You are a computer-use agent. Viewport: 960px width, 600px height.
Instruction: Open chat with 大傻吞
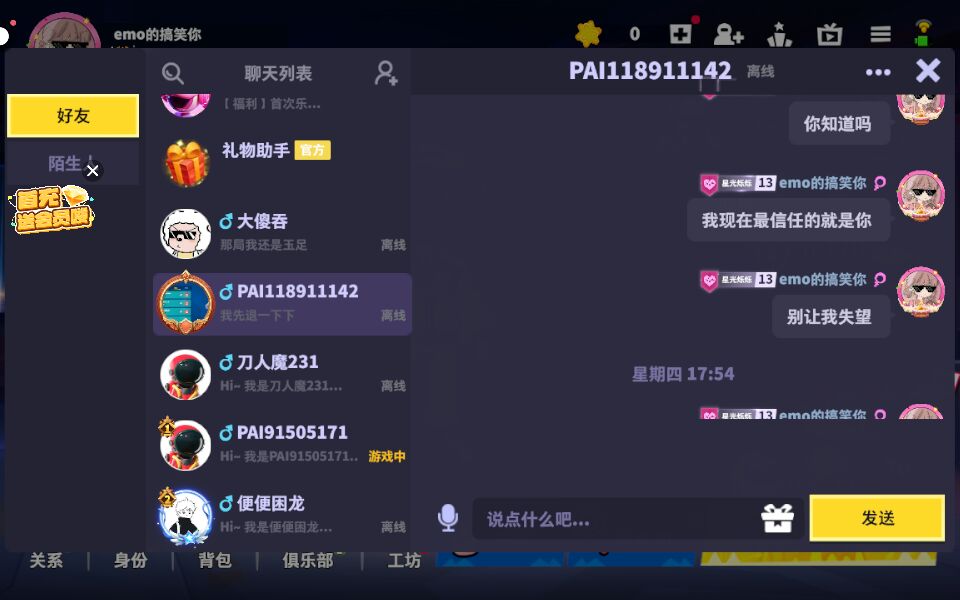tap(282, 233)
